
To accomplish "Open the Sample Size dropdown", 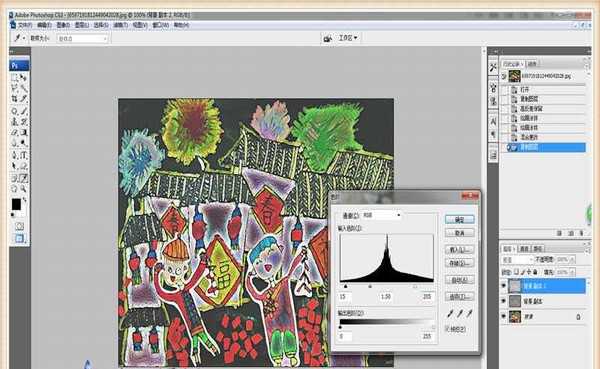I will [83, 39].
